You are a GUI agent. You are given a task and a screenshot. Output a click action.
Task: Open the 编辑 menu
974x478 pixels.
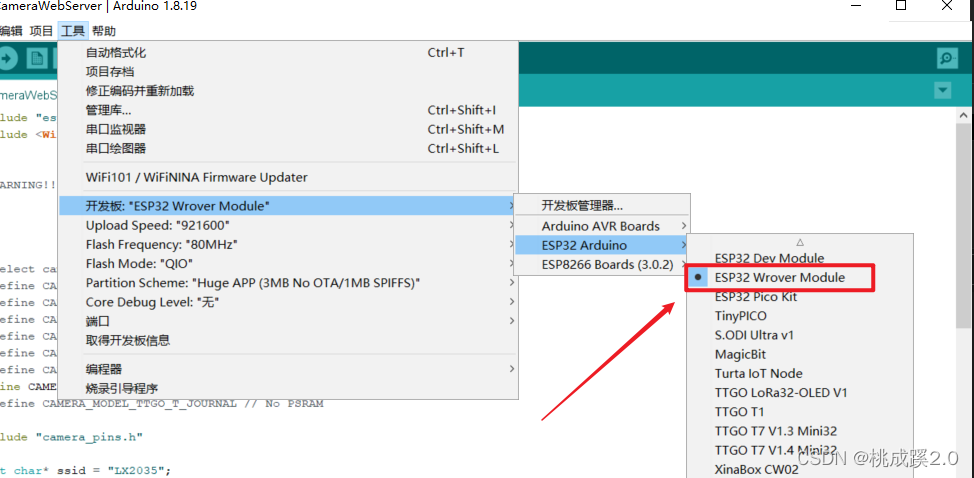coord(11,31)
